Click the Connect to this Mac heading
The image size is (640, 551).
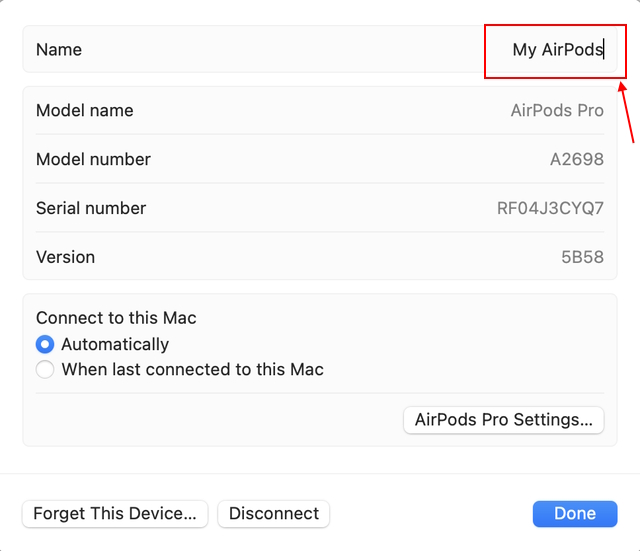pos(116,318)
